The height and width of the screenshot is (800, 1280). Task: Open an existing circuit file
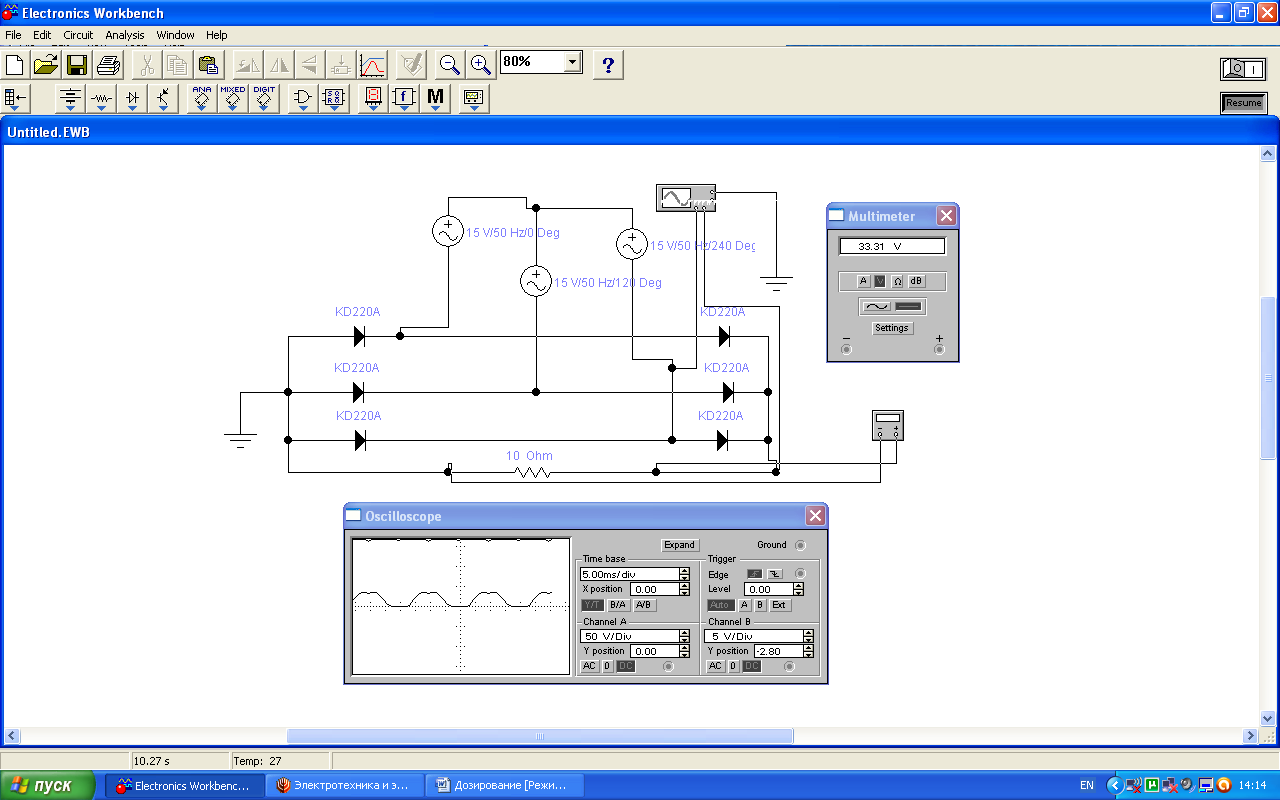pos(46,66)
